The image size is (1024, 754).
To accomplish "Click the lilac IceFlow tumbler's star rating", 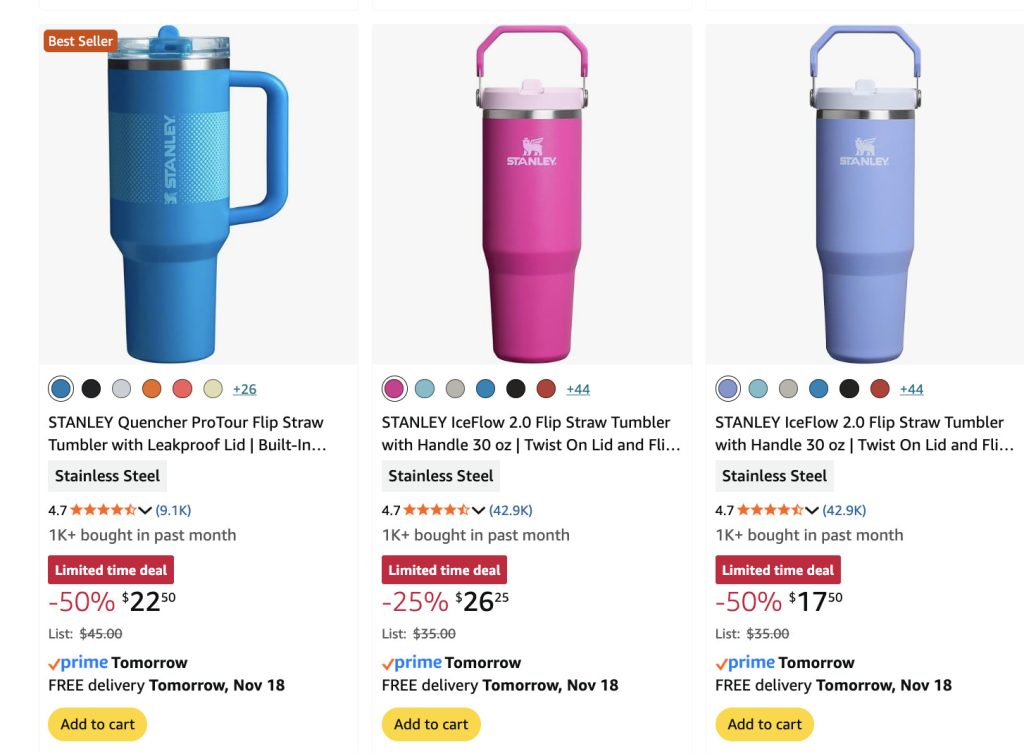I will 770,510.
